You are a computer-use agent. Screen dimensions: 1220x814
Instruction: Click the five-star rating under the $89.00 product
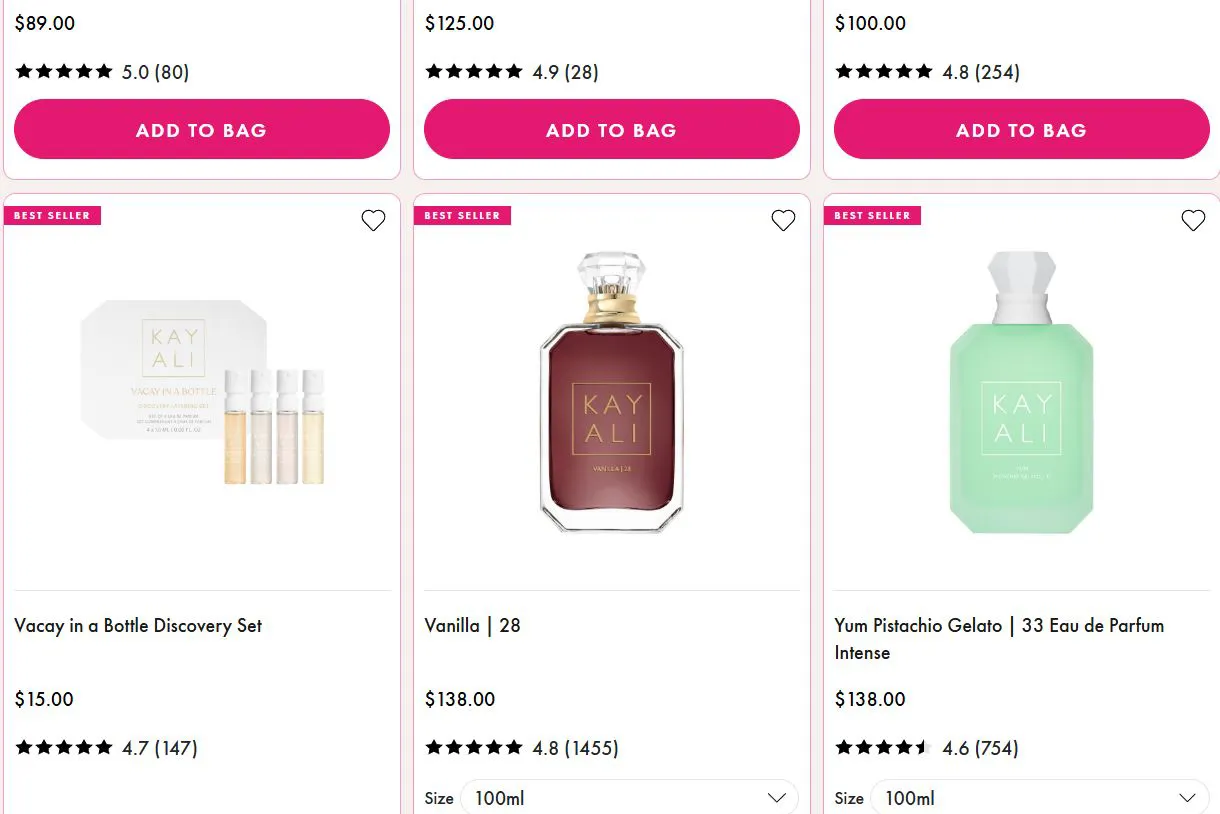[64, 71]
